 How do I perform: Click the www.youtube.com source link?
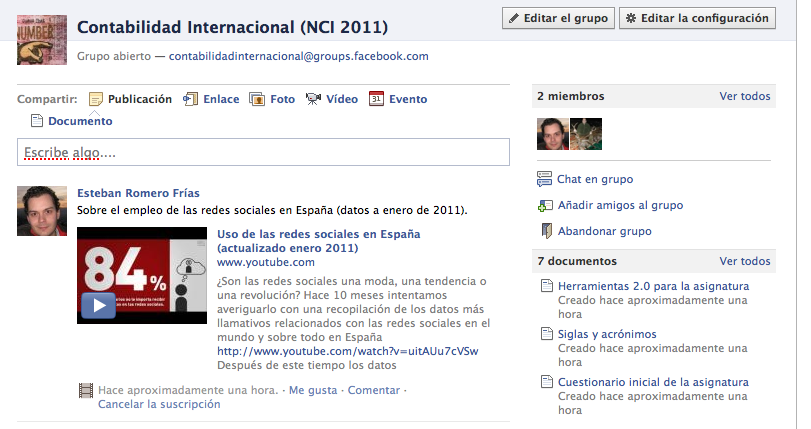coord(266,262)
